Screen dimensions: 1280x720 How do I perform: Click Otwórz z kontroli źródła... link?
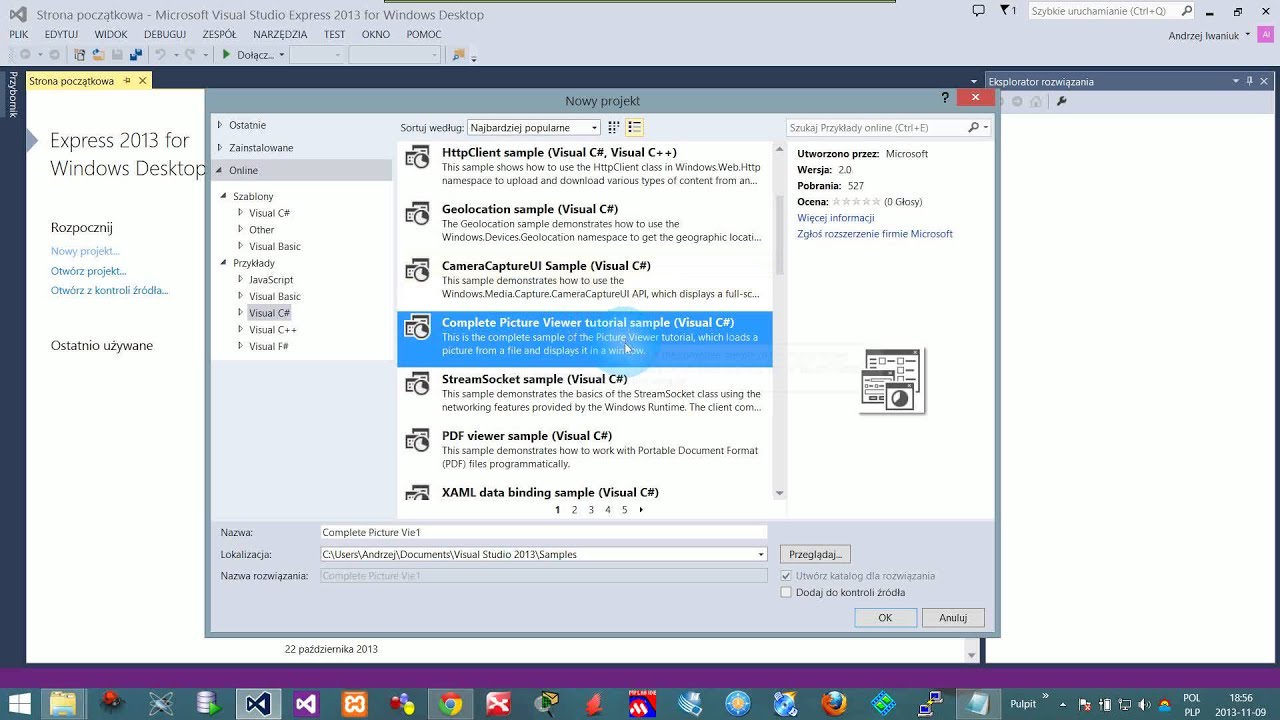pyautogui.click(x=110, y=291)
